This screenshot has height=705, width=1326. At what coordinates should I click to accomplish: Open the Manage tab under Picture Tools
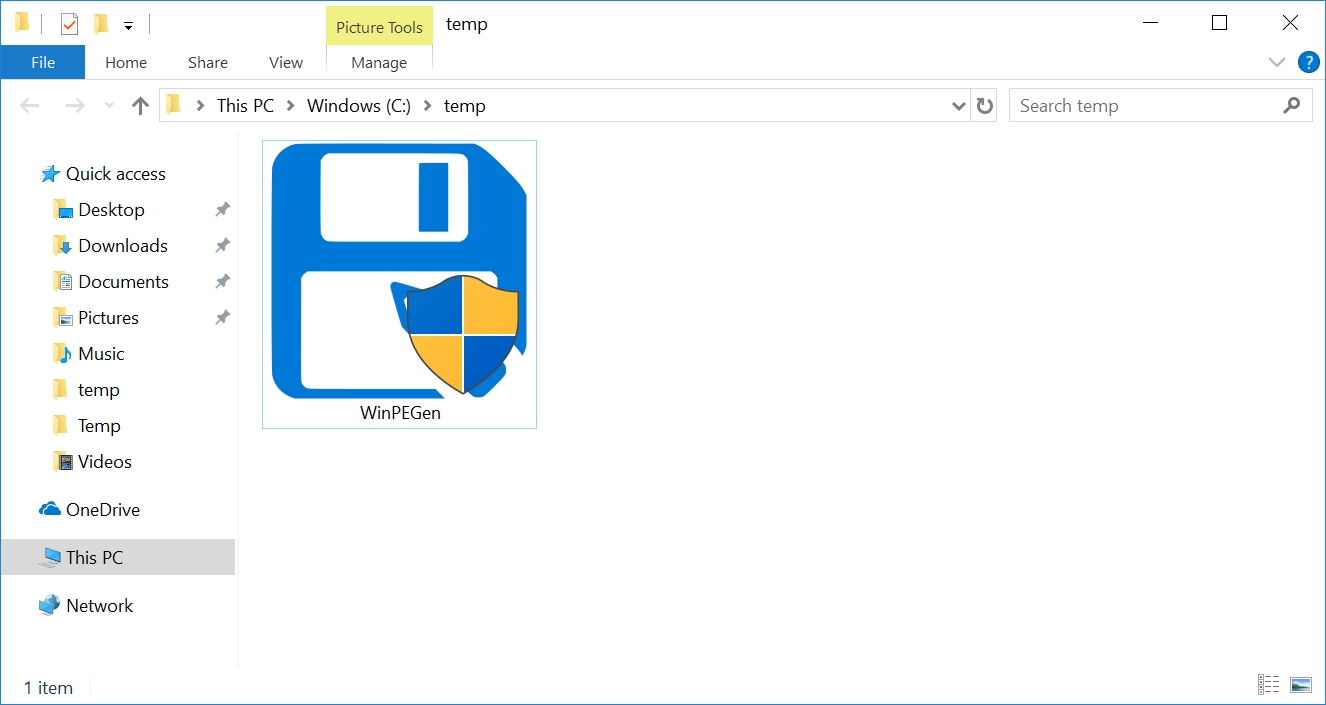coord(379,62)
